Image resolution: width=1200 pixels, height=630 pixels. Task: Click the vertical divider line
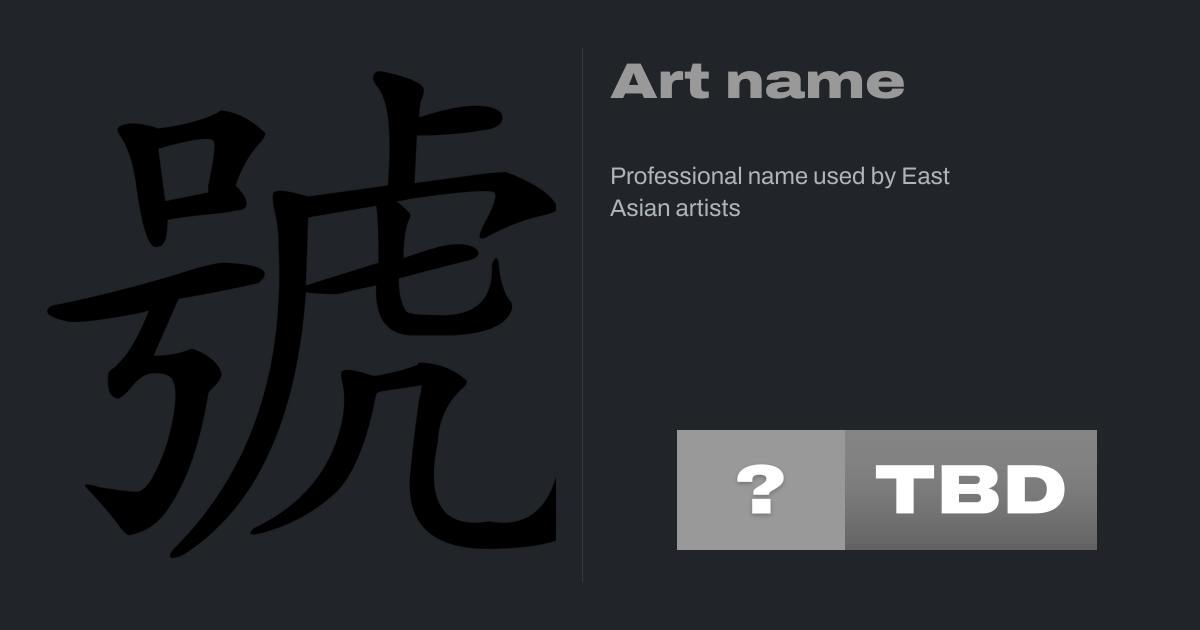[583, 314]
